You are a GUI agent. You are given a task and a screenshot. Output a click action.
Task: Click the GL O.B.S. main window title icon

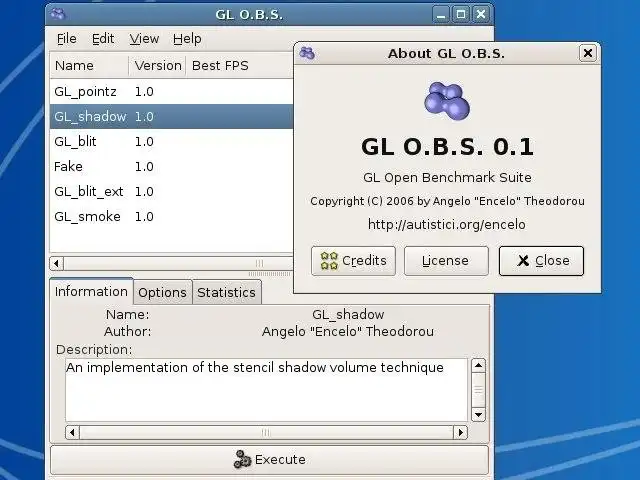(x=58, y=14)
